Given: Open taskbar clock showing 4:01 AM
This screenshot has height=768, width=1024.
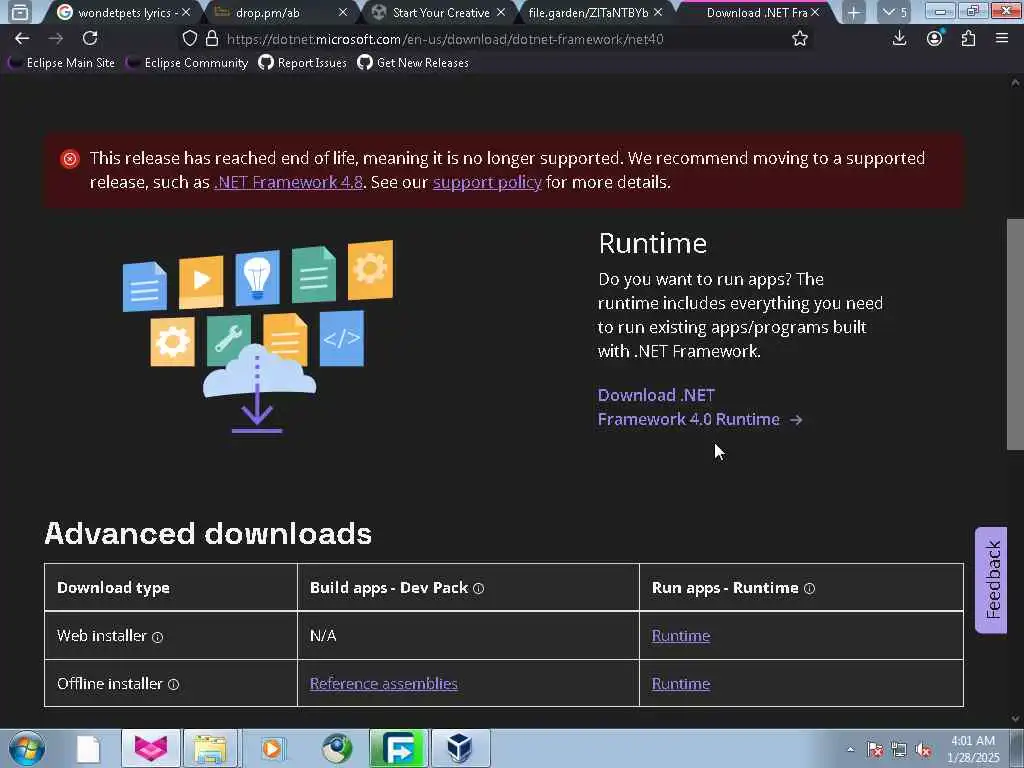Looking at the screenshot, I should click(973, 749).
